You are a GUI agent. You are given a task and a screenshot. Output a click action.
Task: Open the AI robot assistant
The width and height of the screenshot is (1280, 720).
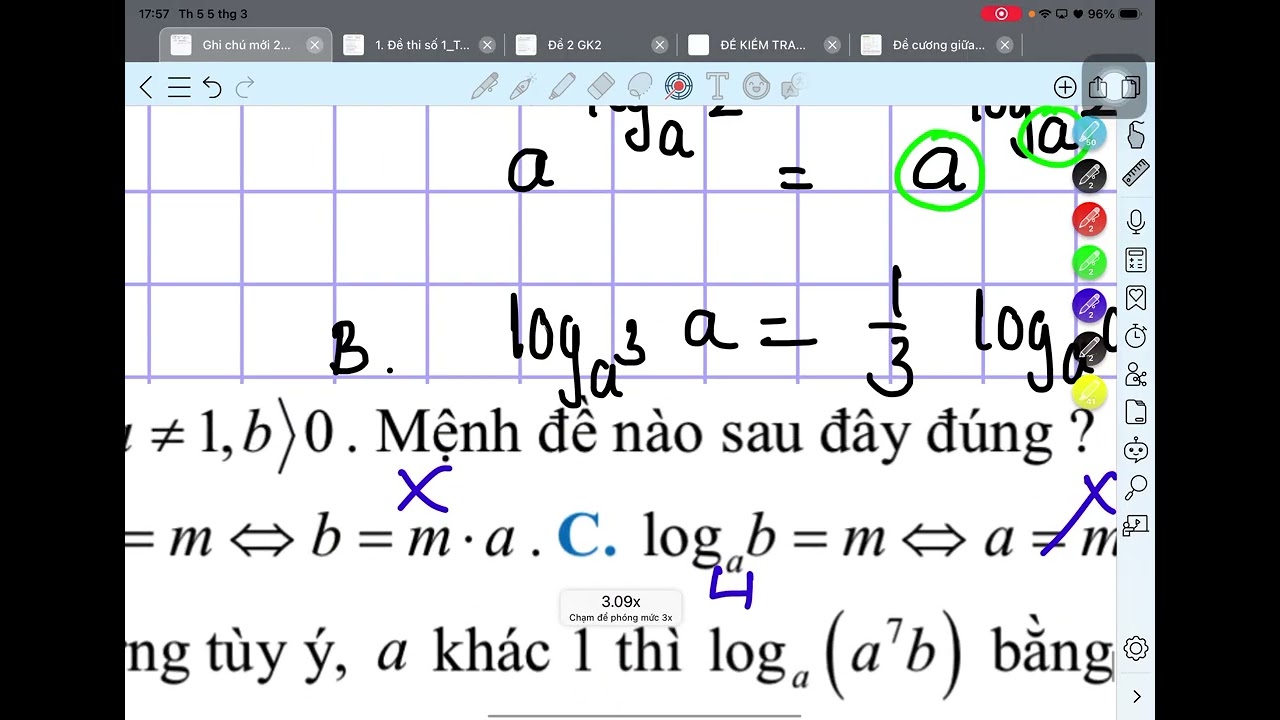click(x=1136, y=450)
